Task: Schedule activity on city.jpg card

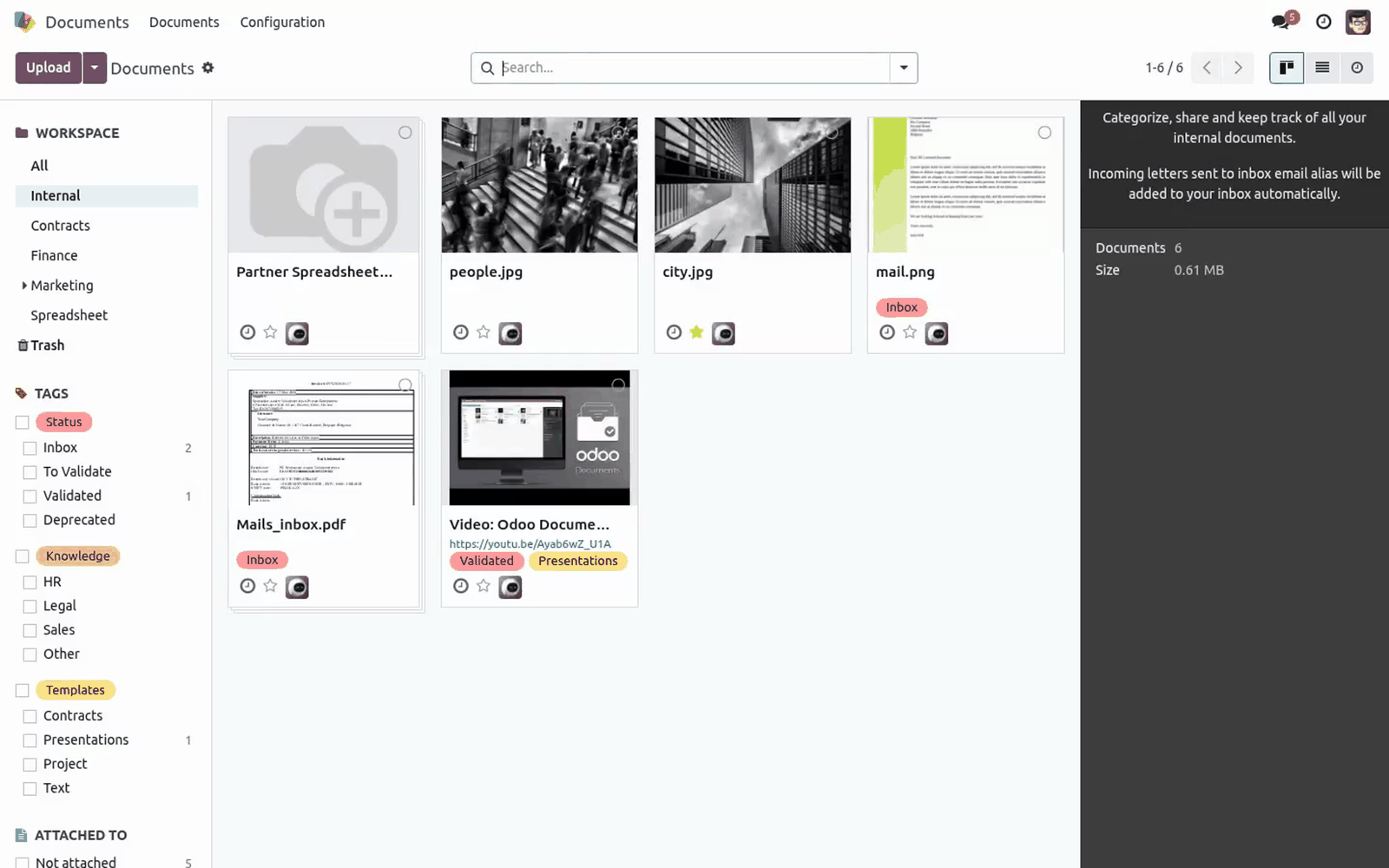Action: [674, 332]
